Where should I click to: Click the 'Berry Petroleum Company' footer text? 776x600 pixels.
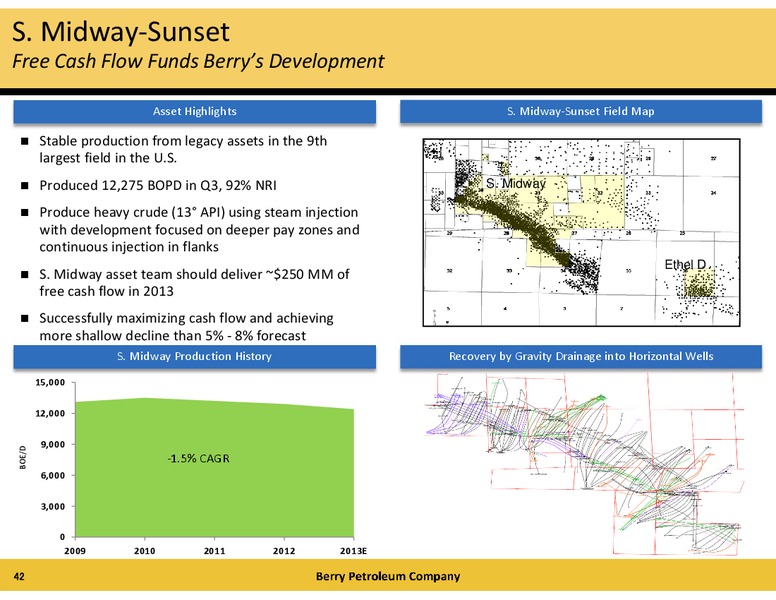pos(388,576)
